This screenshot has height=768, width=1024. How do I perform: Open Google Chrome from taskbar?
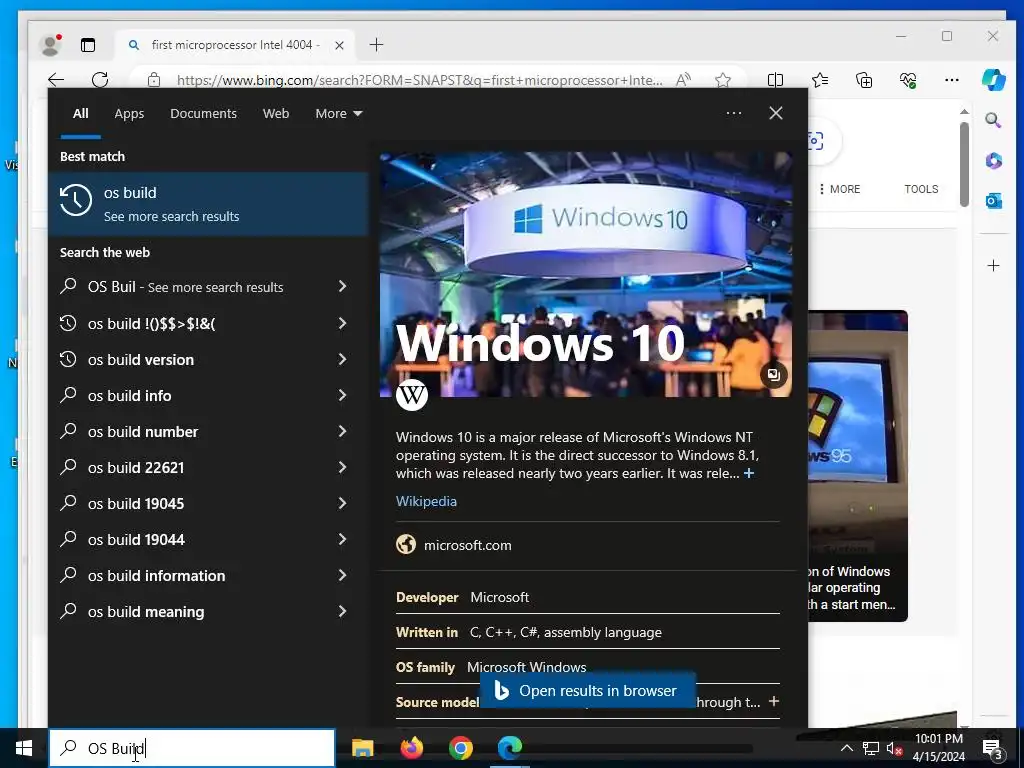[x=460, y=748]
